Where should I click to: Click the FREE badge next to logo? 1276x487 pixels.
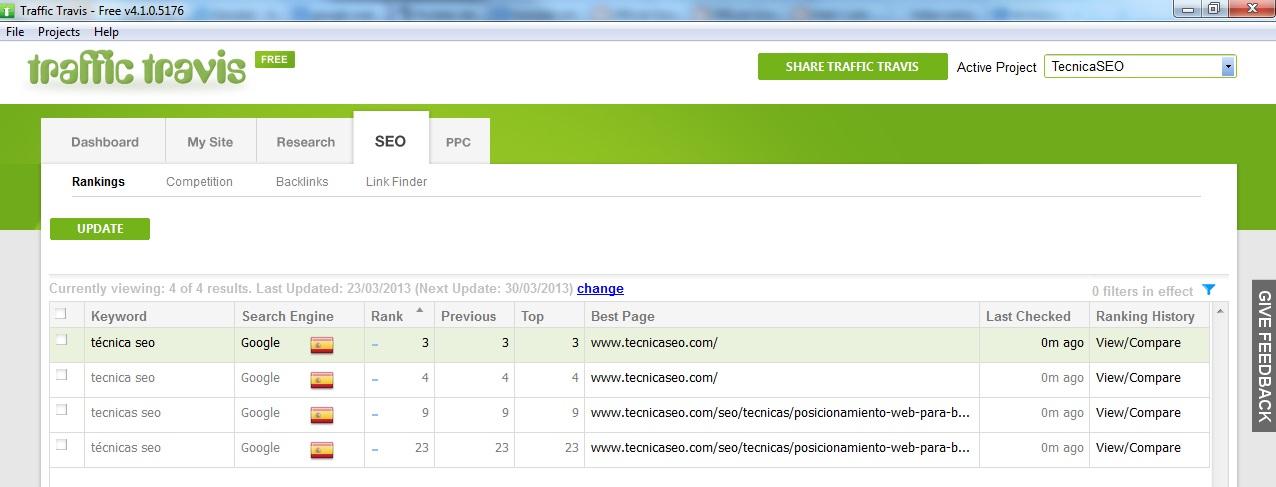(274, 60)
